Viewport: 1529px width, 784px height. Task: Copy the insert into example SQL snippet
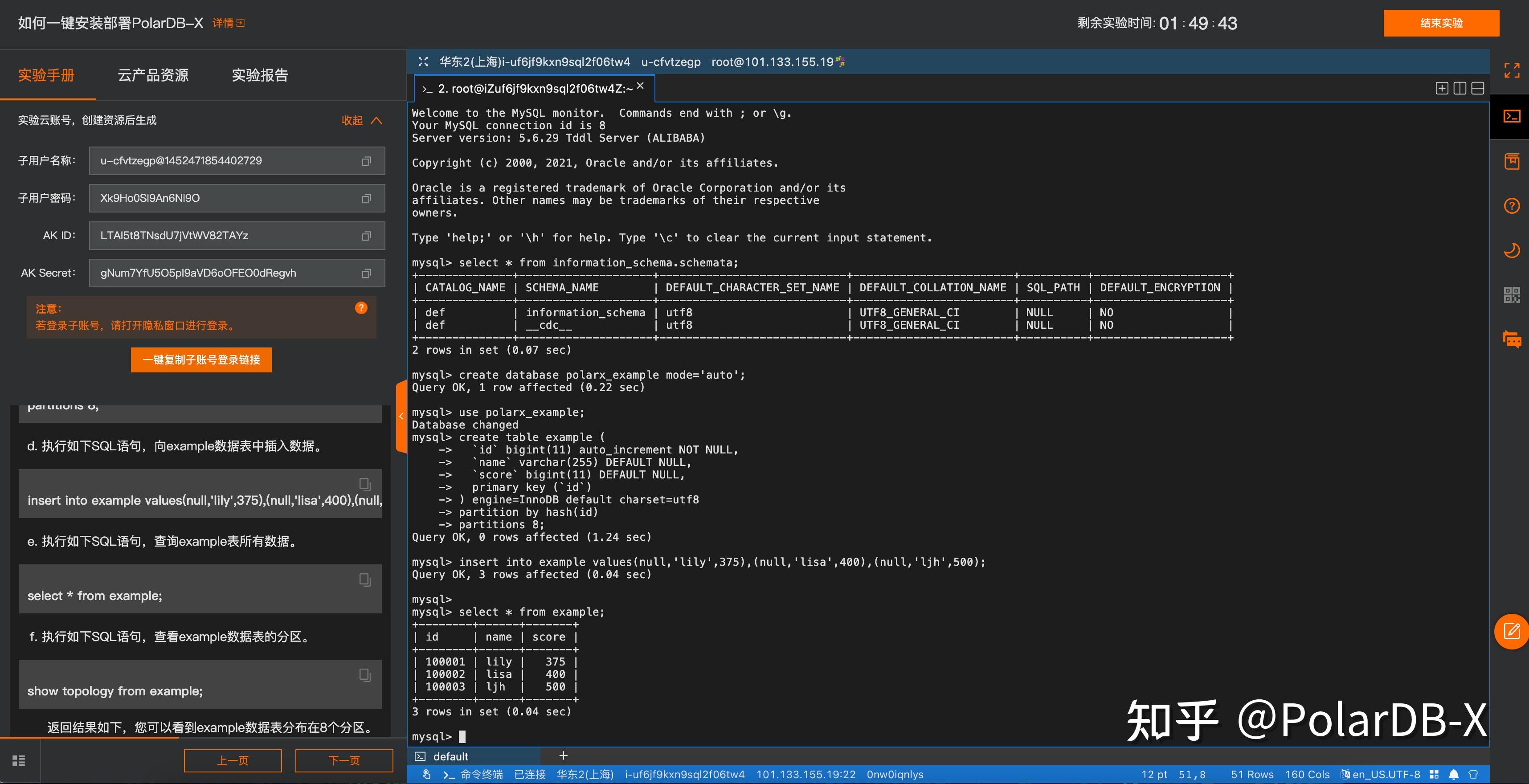click(x=365, y=484)
